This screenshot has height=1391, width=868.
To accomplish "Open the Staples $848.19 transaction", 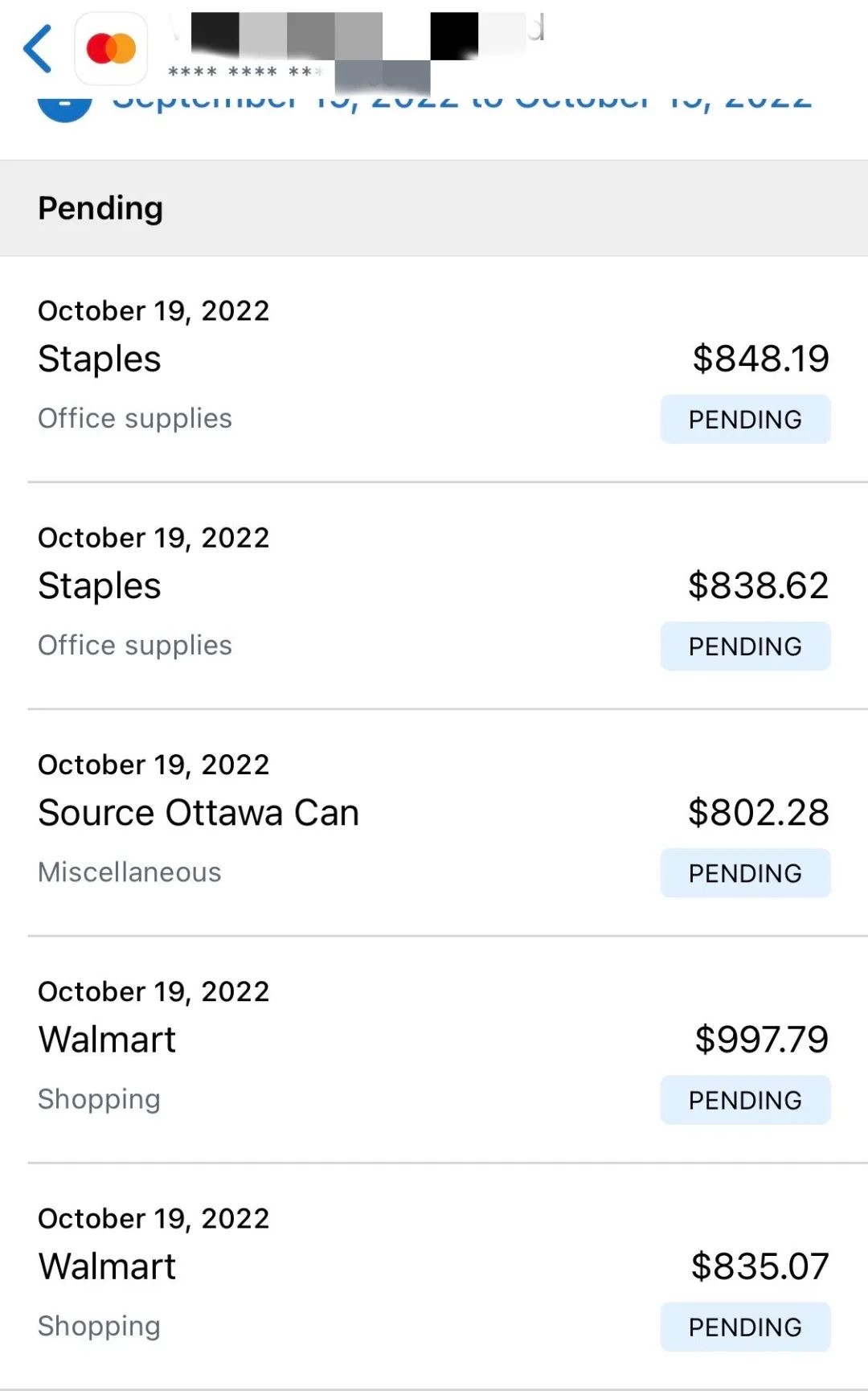I will coord(434,370).
